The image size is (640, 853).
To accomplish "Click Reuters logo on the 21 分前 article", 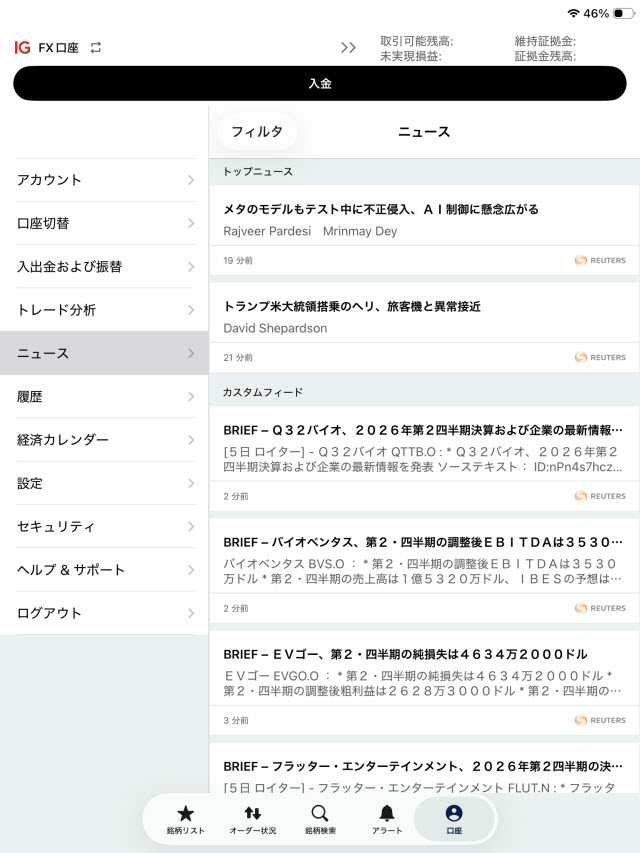I will [600, 357].
